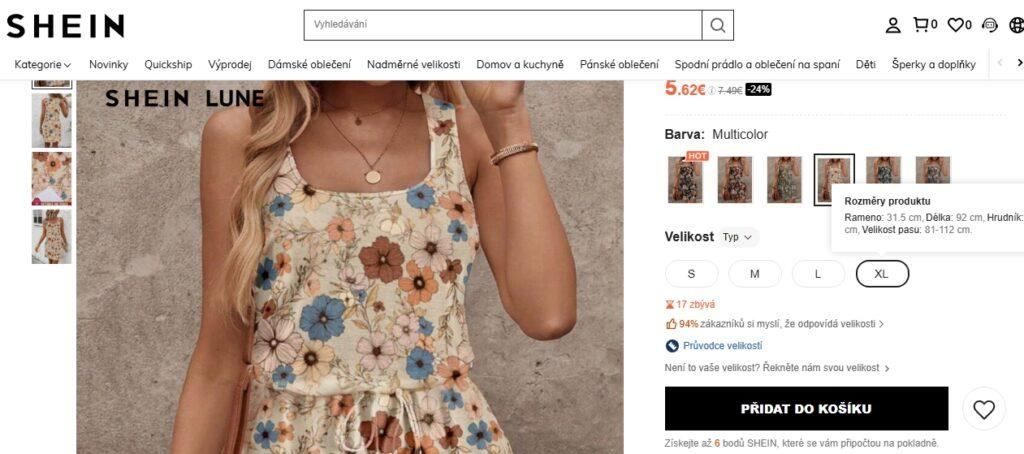Viewport: 1024px width, 454px height.
Task: Go to Dámské oblečení category
Action: pyautogui.click(x=309, y=65)
